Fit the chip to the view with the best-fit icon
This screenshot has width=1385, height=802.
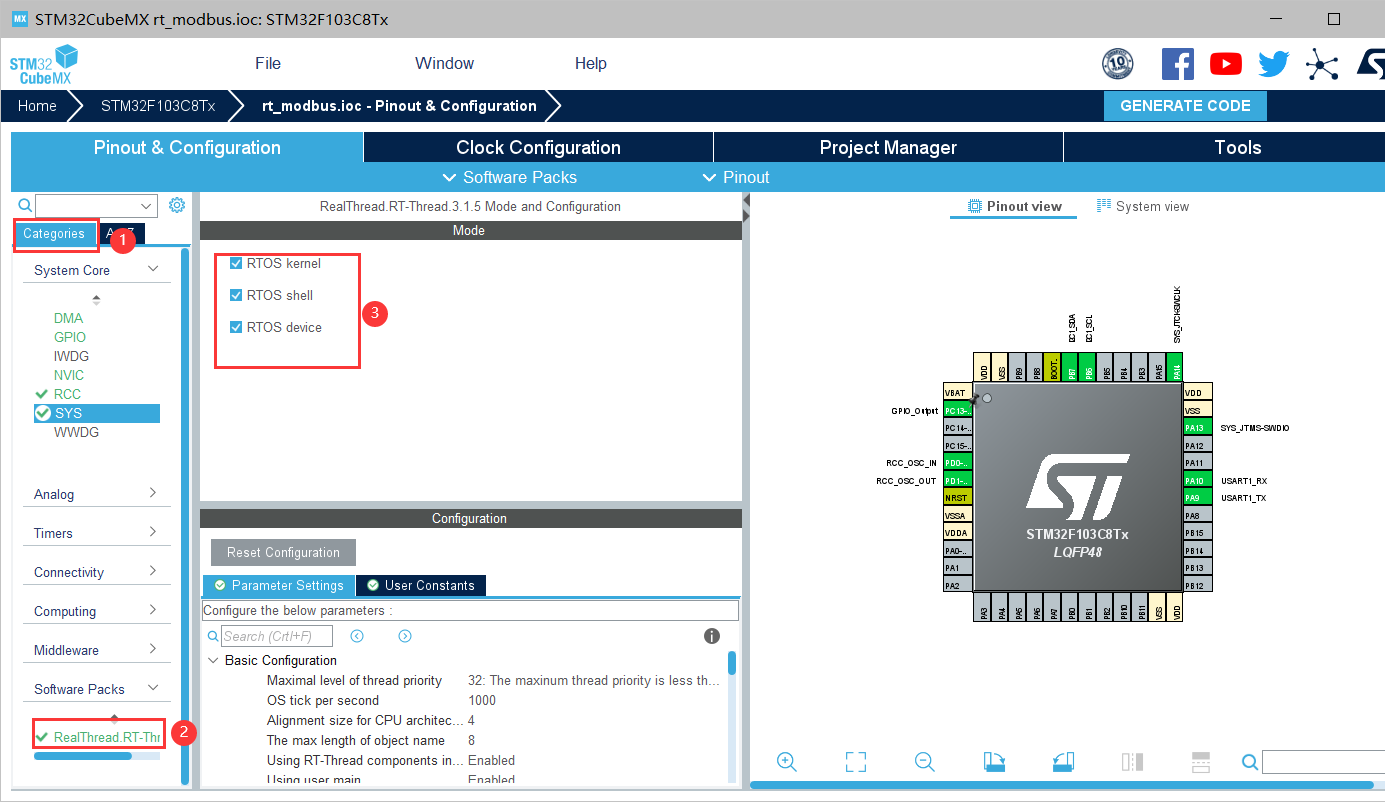point(855,762)
